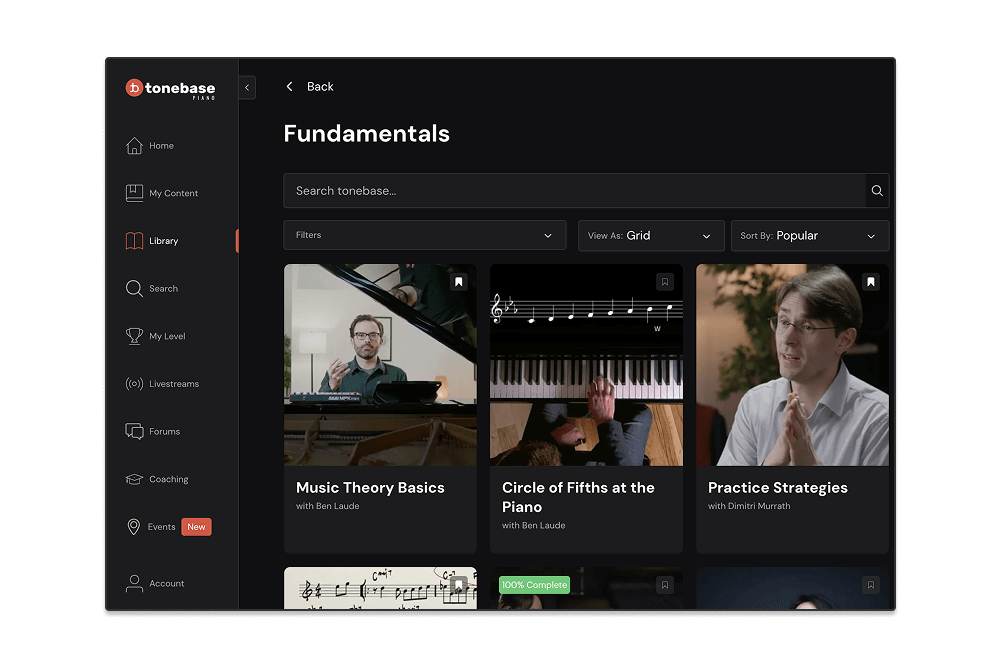Open the View As Grid dropdown
The width and height of the screenshot is (1000, 667).
[651, 235]
